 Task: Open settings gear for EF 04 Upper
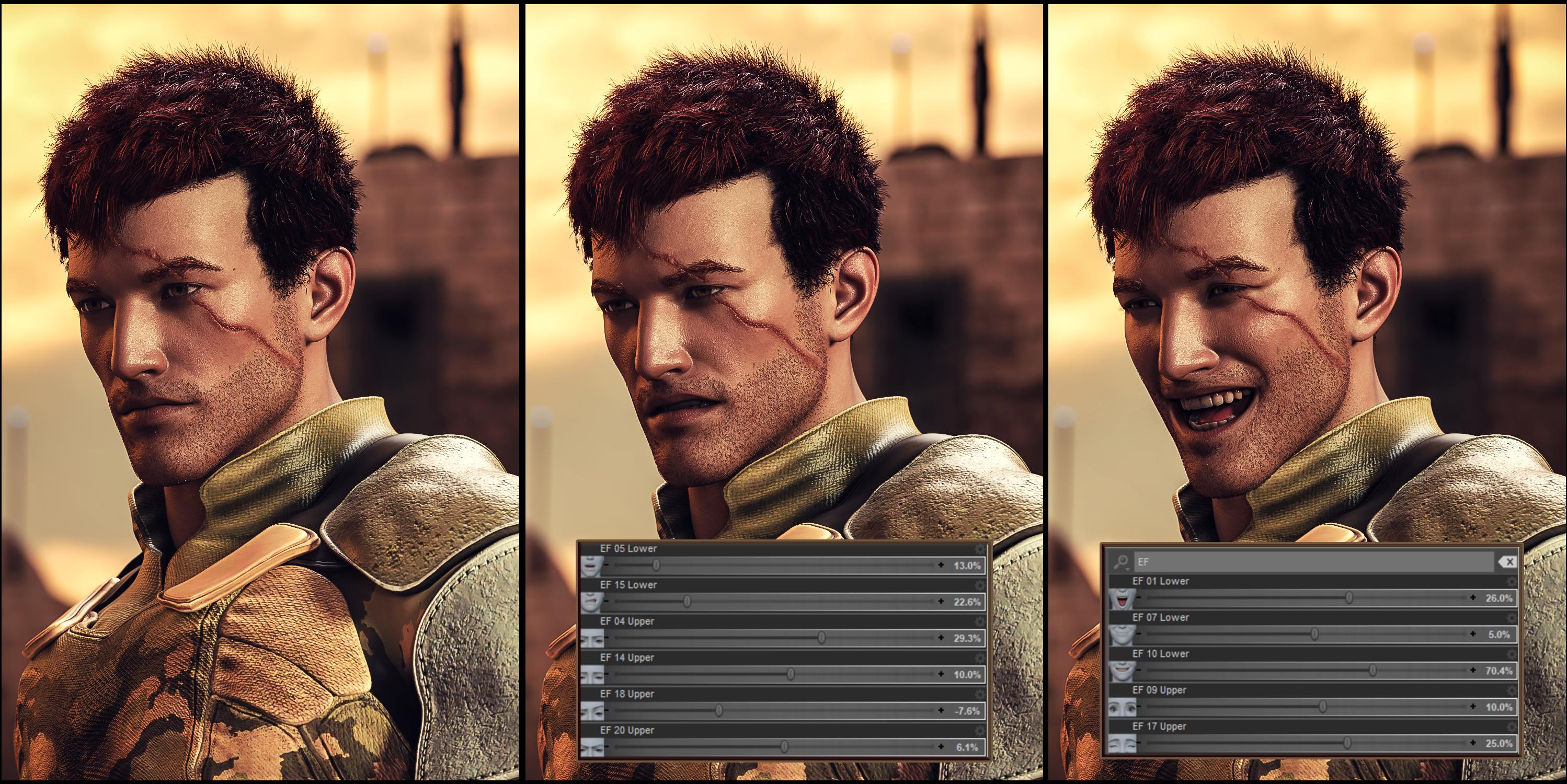coord(979,622)
